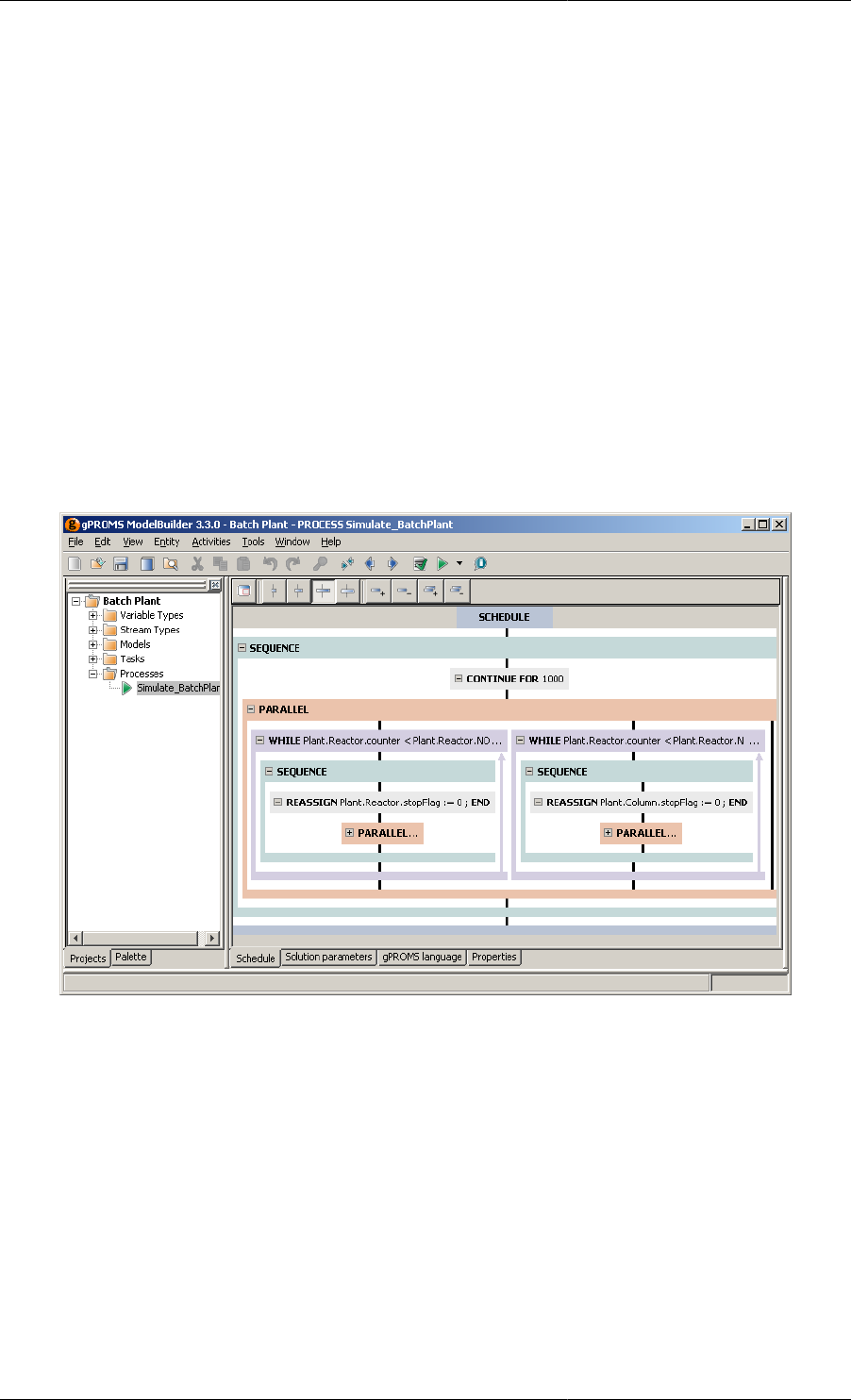Click the syntax check checkmark icon
The height and width of the screenshot is (1400, 851).
[x=420, y=564]
